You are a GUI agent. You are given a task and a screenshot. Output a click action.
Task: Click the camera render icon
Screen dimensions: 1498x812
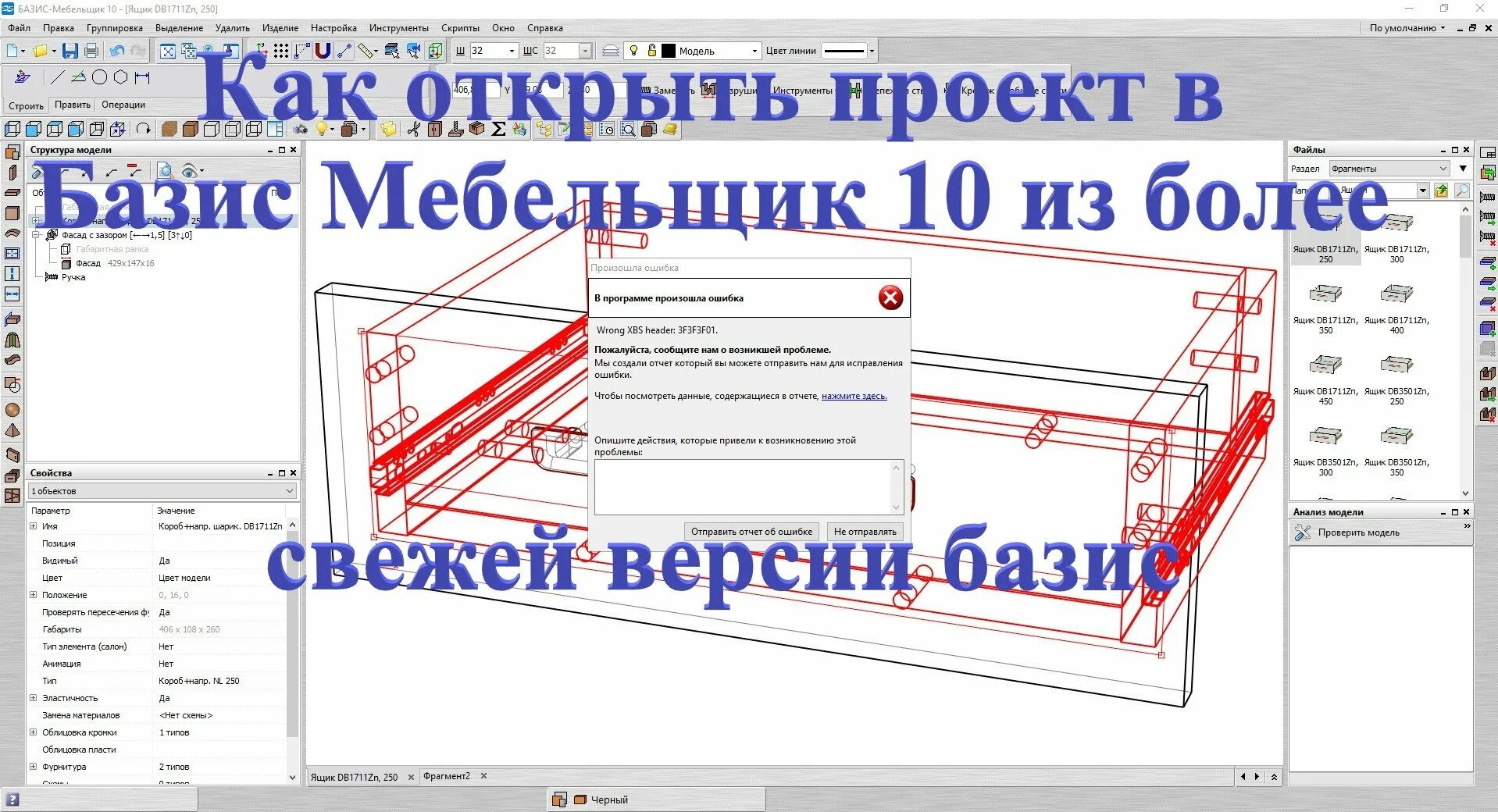[301, 129]
